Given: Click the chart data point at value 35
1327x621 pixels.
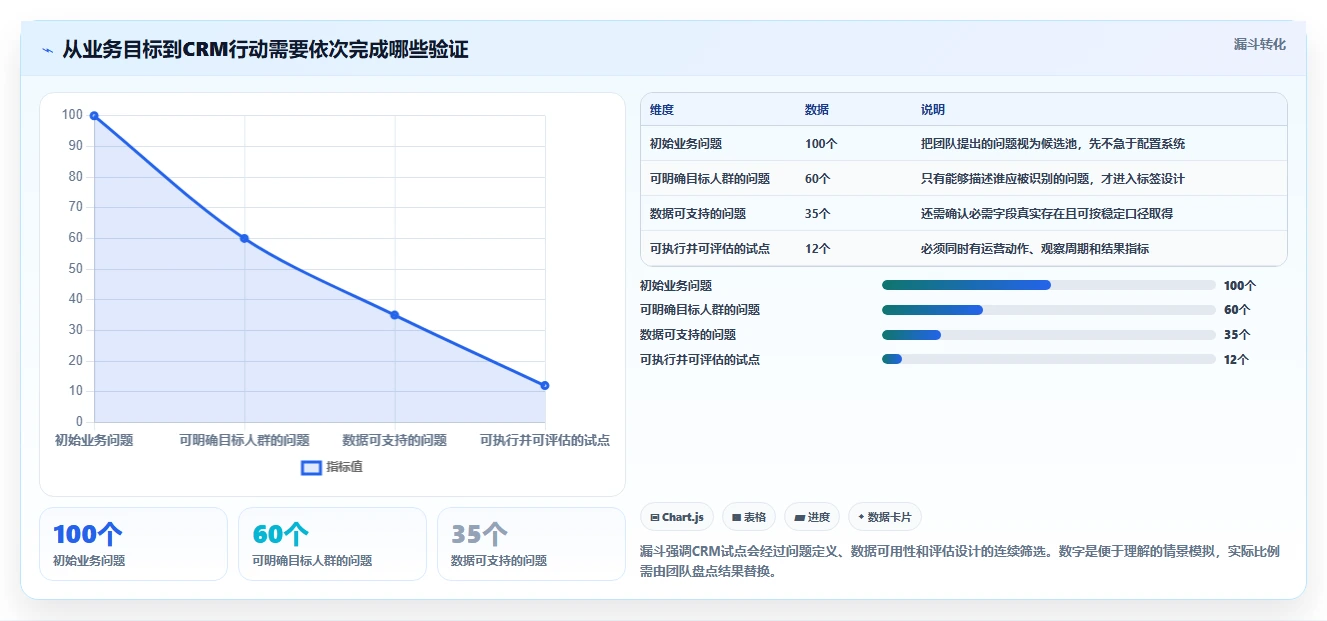Looking at the screenshot, I should click(395, 315).
